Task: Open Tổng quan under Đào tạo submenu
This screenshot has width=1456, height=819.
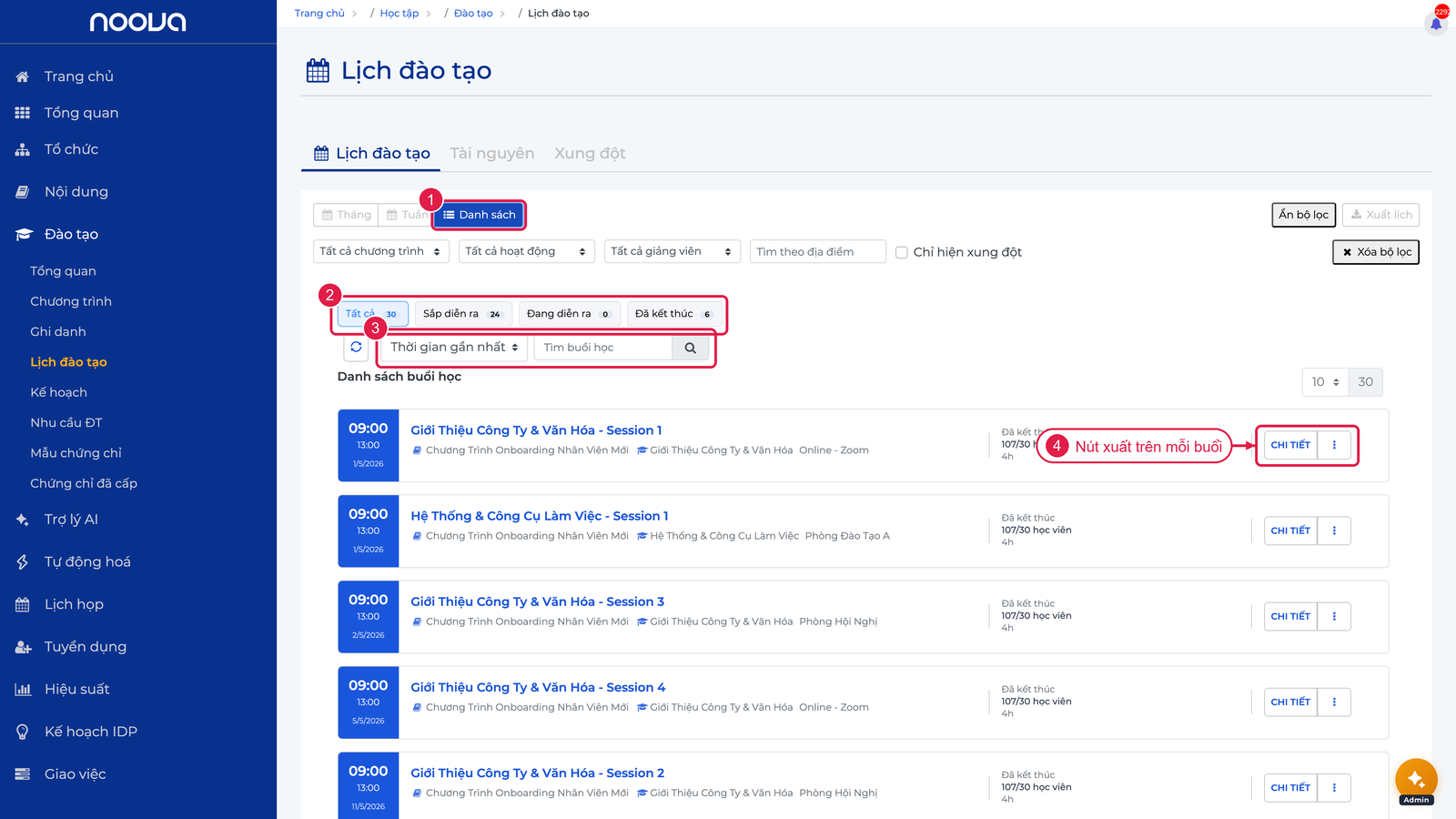Action: [x=63, y=271]
